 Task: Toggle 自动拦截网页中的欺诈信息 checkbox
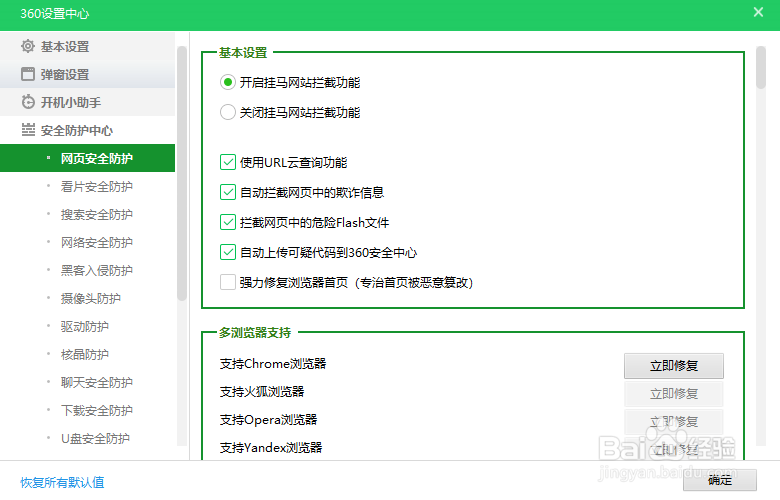tap(227, 192)
